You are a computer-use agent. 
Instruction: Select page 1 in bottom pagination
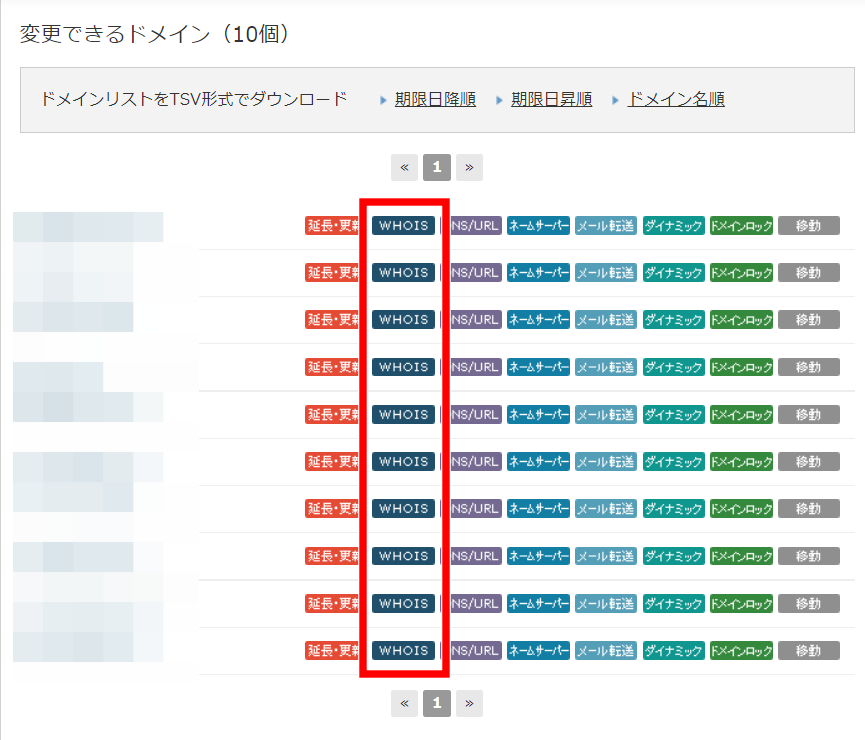[x=437, y=704]
